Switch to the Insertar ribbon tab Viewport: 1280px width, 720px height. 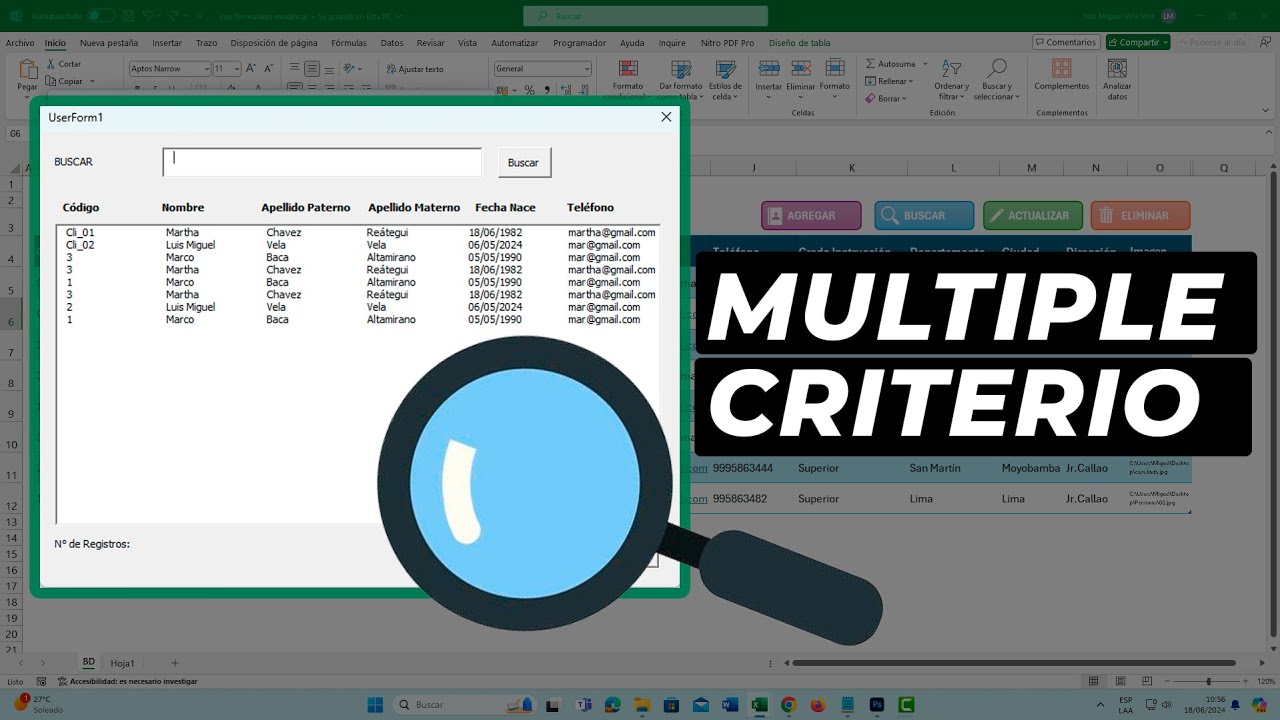point(167,43)
